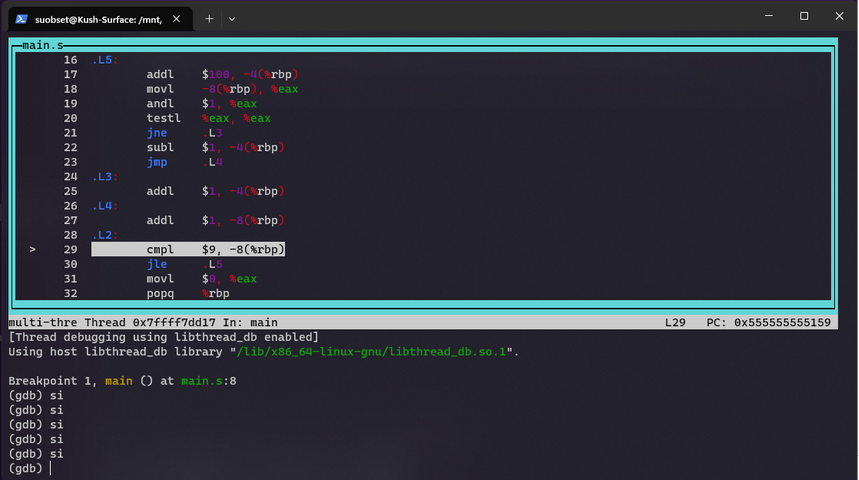Click the jne .L3 instruction on line 21

pos(184,133)
